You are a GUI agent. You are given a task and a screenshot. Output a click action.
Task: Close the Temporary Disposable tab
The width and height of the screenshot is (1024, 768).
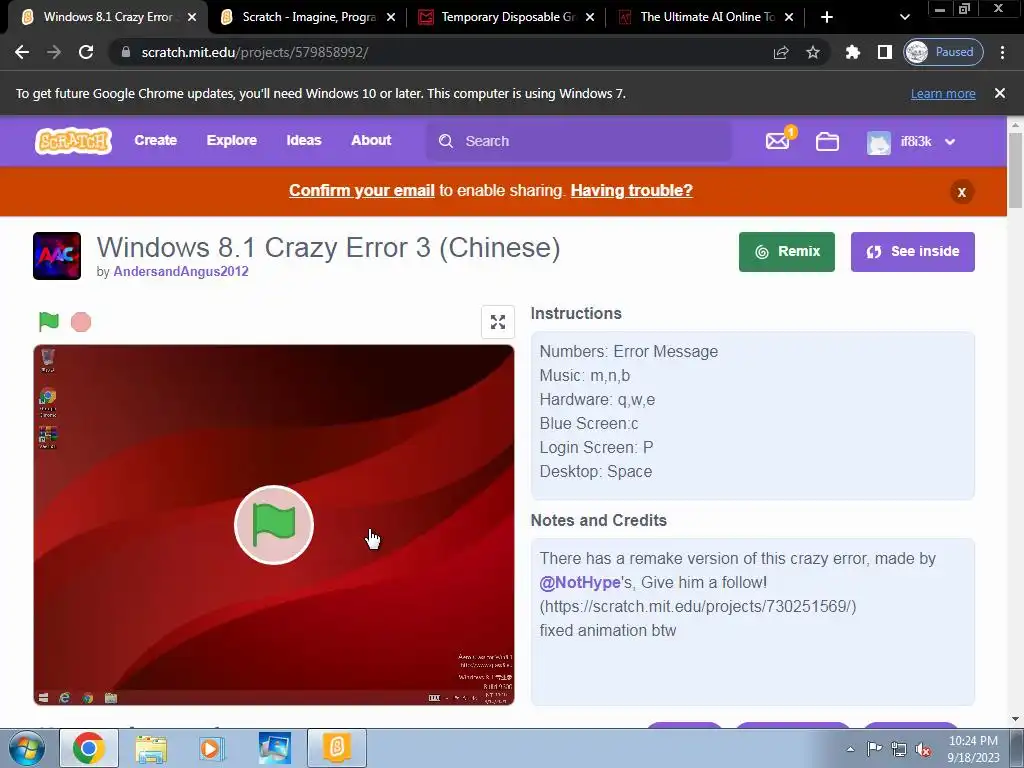coord(590,17)
